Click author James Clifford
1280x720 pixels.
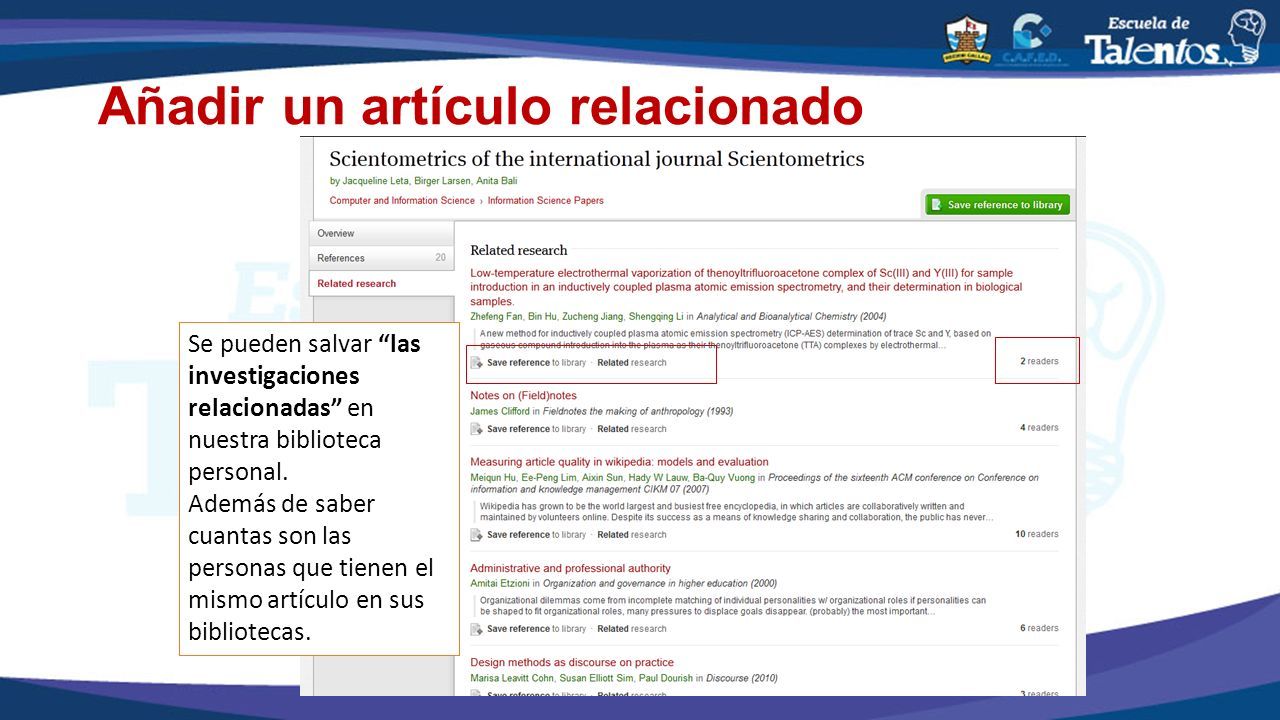pos(500,411)
